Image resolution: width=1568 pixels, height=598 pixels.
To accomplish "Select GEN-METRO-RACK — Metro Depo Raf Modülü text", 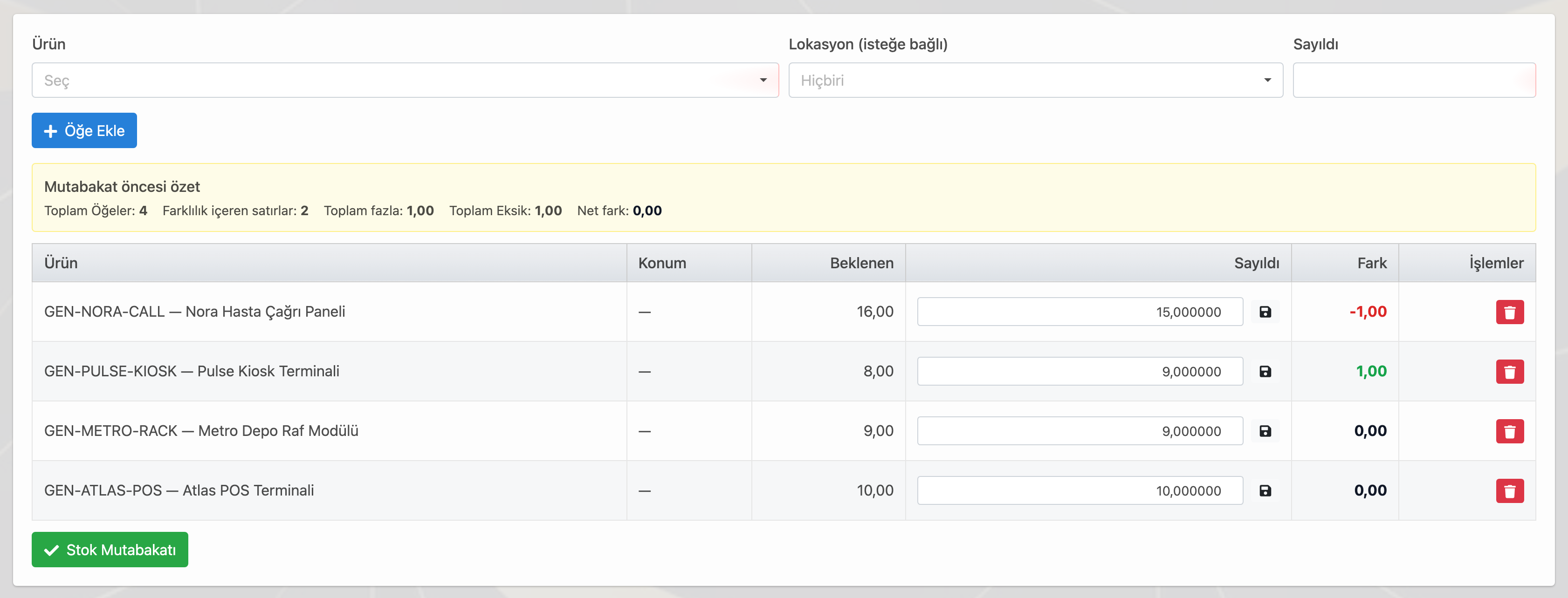I will 201,431.
